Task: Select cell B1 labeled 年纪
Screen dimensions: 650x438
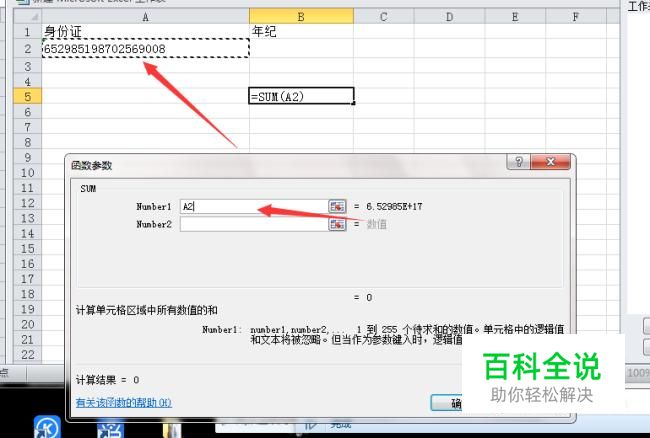Action: point(301,31)
